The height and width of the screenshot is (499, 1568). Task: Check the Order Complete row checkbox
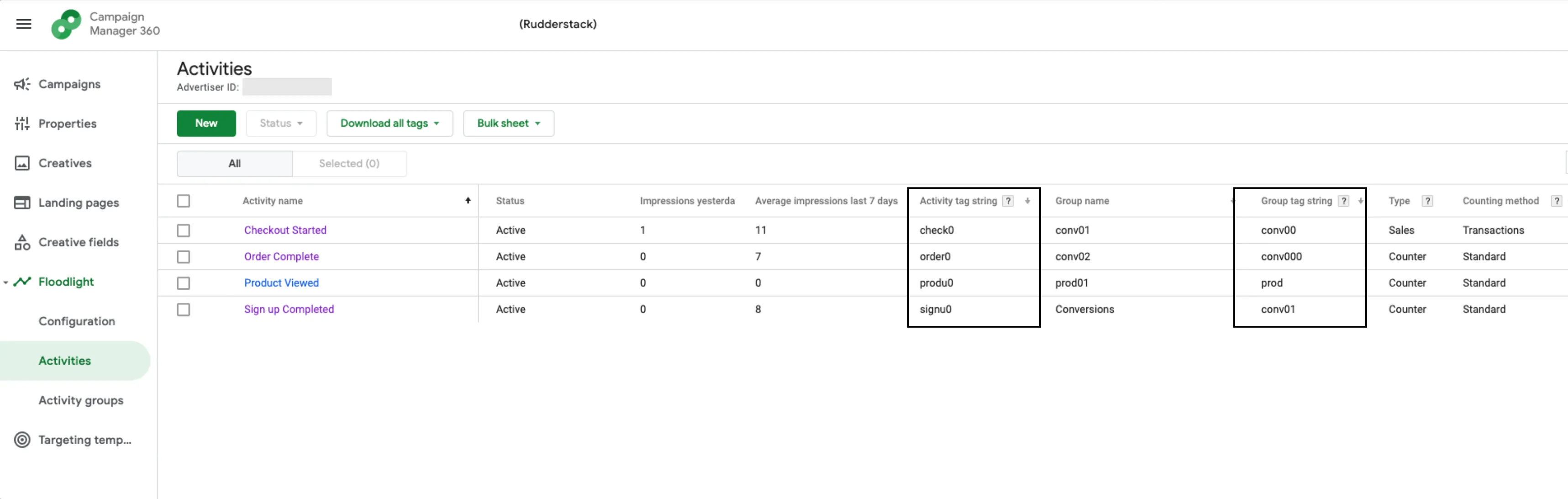183,257
